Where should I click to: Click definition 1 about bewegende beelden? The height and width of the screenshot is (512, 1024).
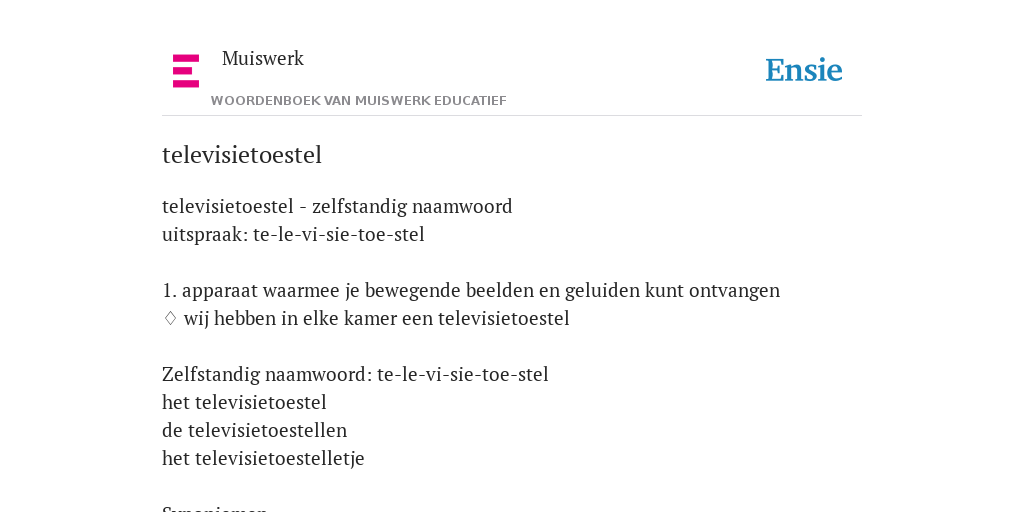pos(471,291)
